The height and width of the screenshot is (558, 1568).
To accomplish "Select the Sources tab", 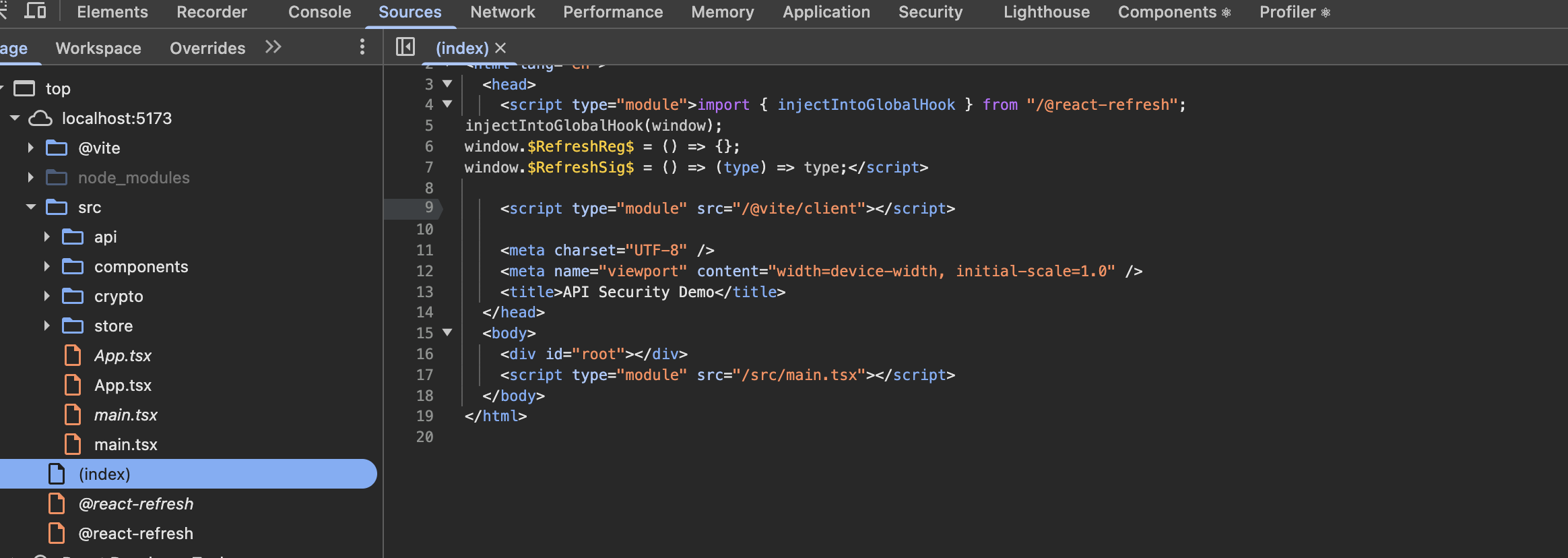I will (410, 12).
